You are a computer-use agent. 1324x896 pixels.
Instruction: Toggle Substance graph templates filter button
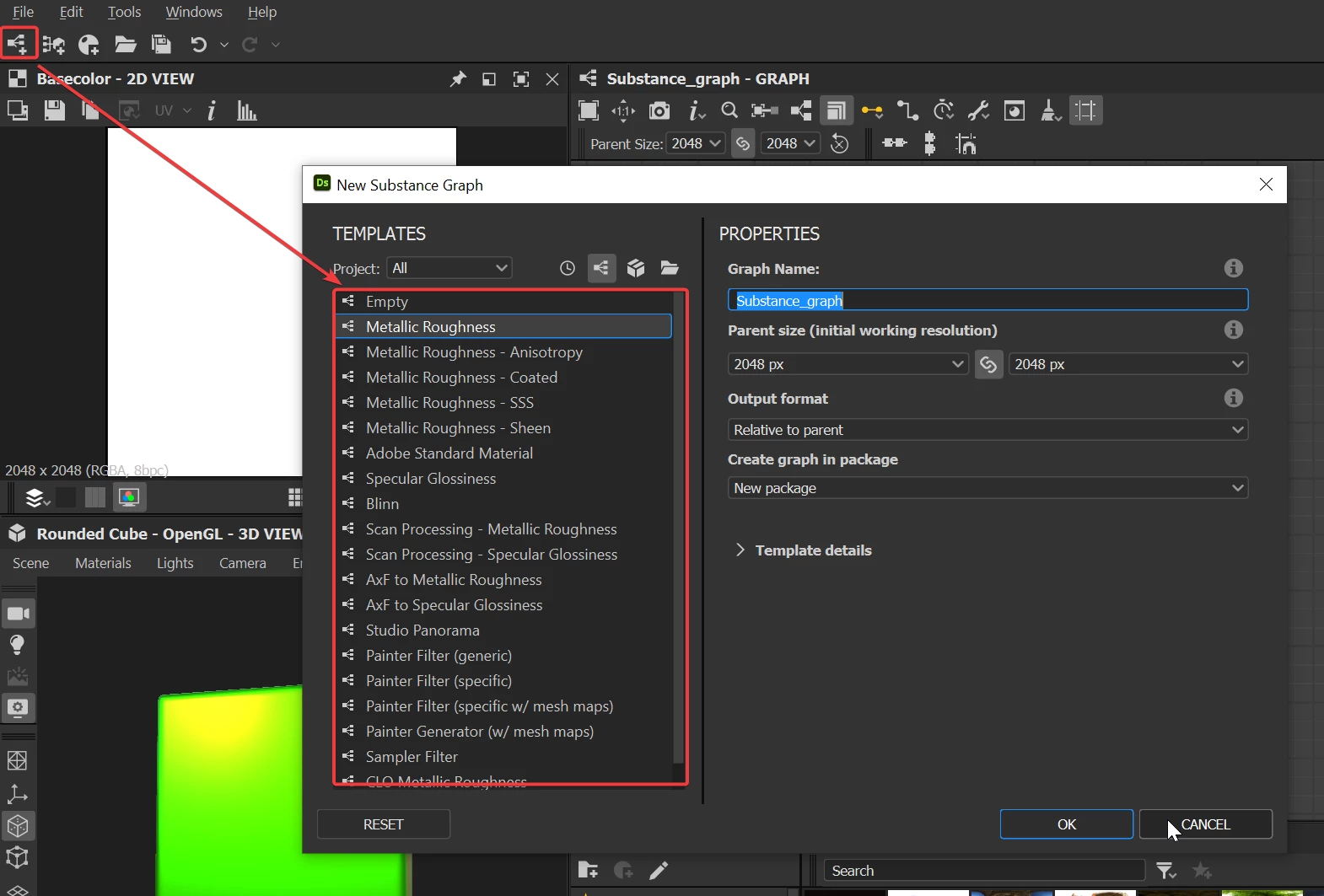coord(601,268)
